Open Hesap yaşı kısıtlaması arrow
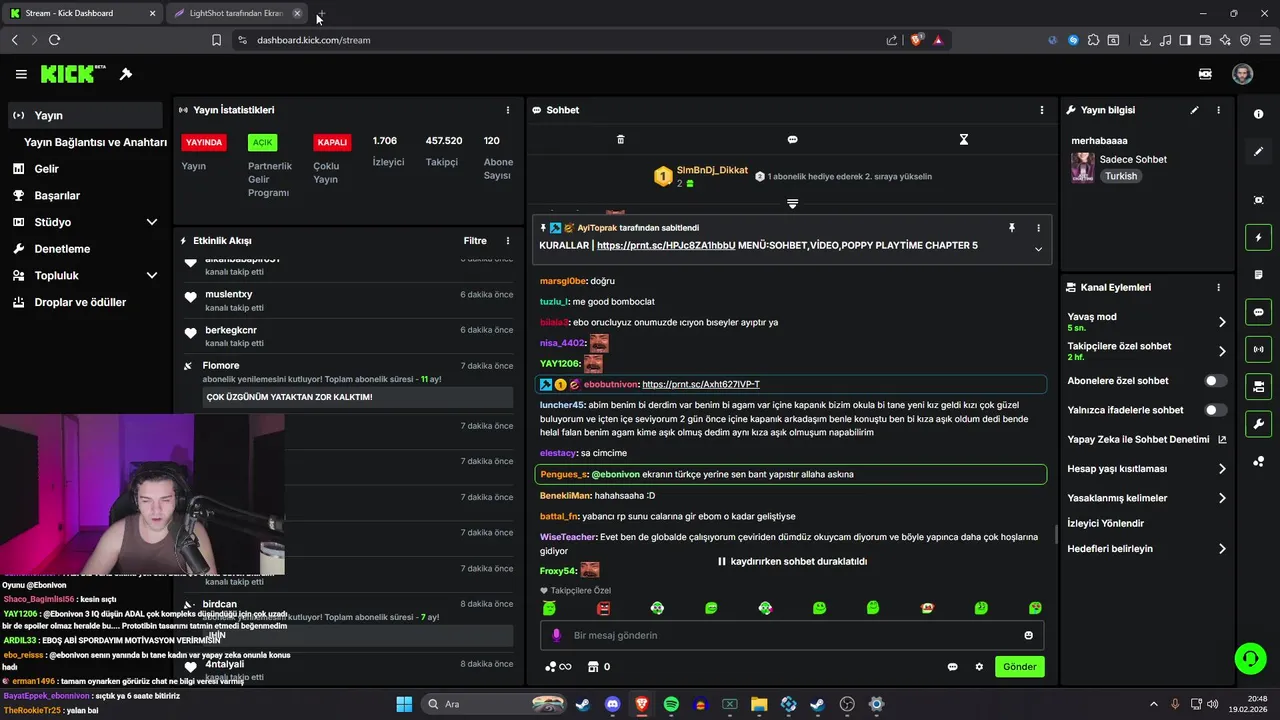 1222,469
